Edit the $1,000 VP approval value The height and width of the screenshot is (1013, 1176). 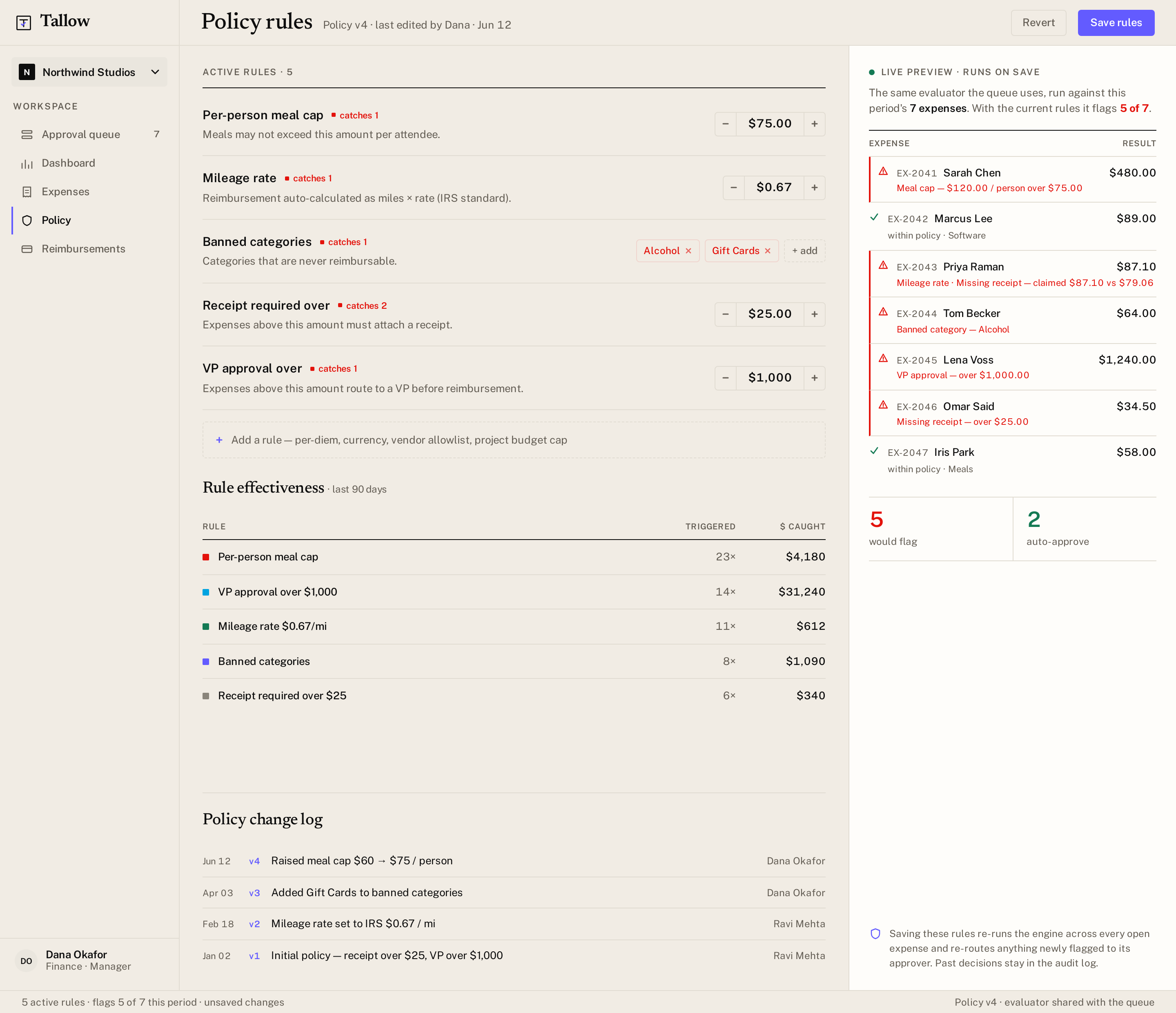770,377
